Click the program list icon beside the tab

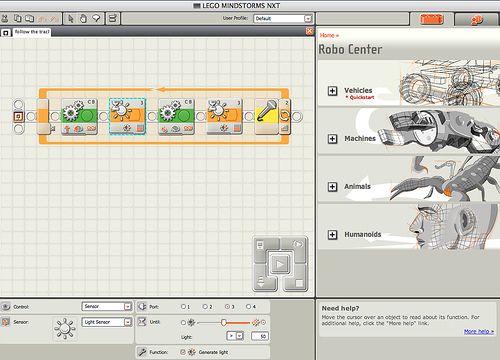click(6, 33)
